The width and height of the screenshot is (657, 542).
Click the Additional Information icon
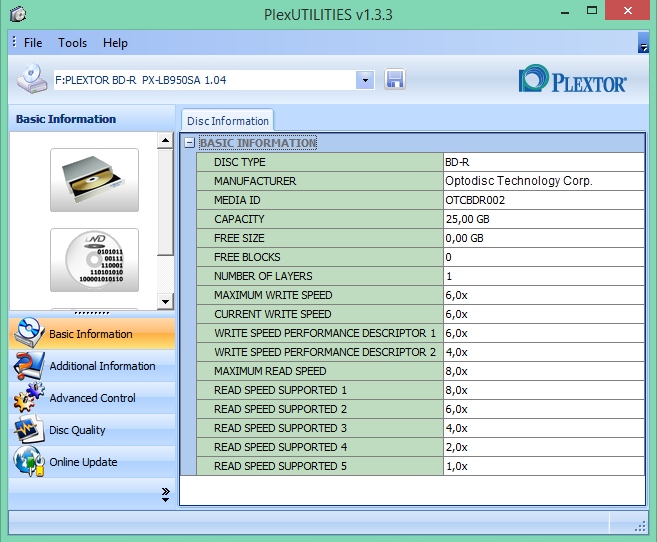click(28, 366)
